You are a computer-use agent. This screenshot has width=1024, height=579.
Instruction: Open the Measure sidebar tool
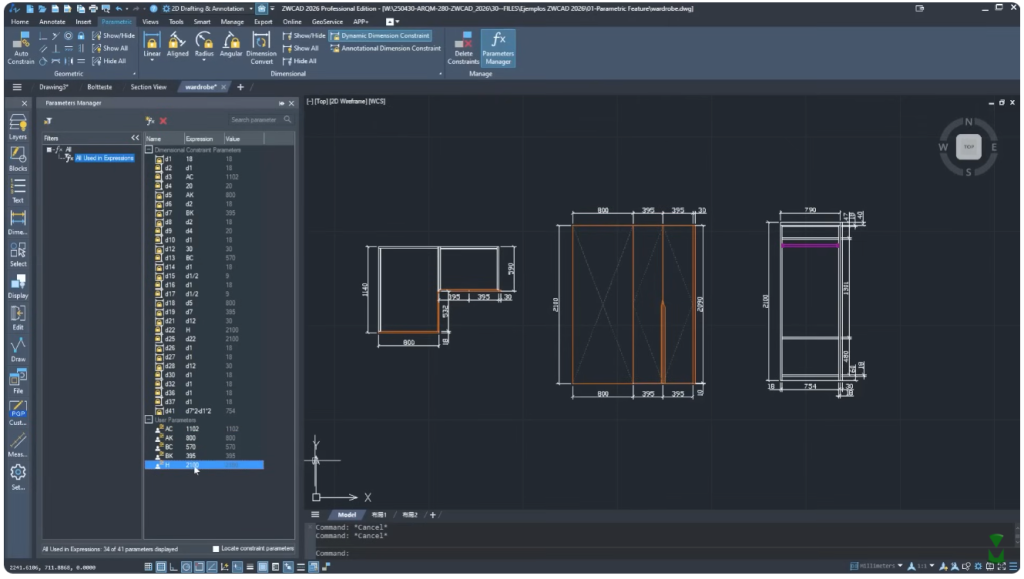coord(18,445)
